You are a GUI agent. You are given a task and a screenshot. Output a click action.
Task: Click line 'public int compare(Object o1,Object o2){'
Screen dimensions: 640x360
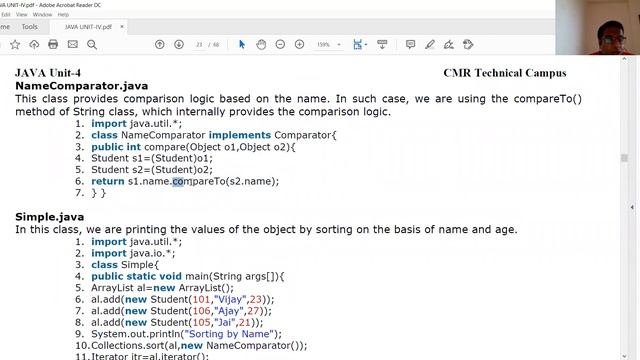point(193,147)
